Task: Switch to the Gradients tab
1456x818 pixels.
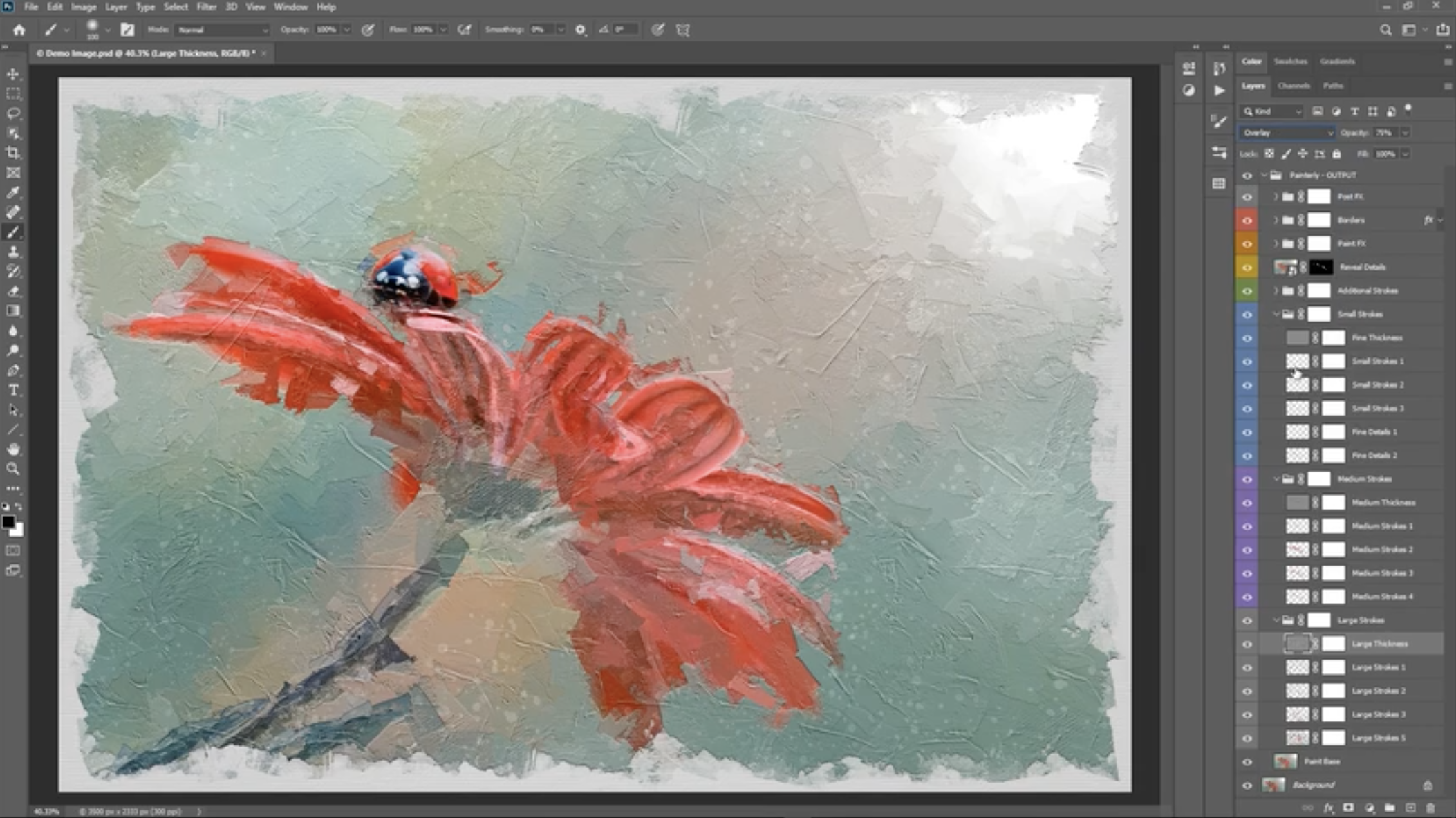Action: pos(1337,62)
